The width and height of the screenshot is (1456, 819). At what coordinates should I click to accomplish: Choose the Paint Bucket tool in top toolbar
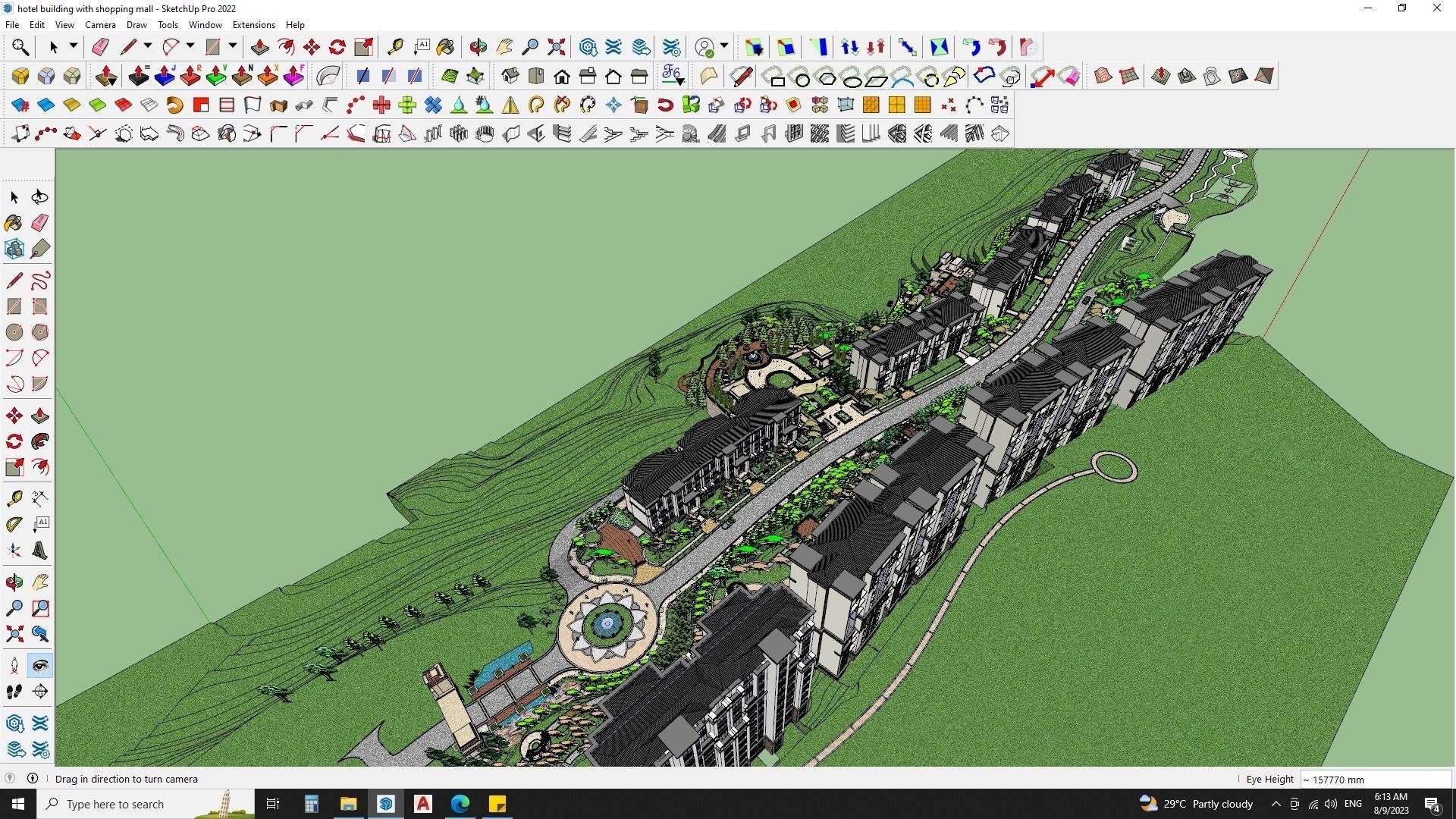[446, 47]
